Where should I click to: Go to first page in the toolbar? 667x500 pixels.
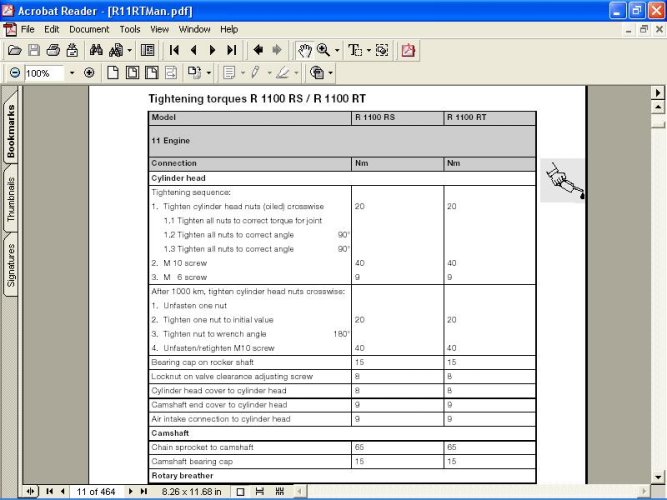[174, 50]
